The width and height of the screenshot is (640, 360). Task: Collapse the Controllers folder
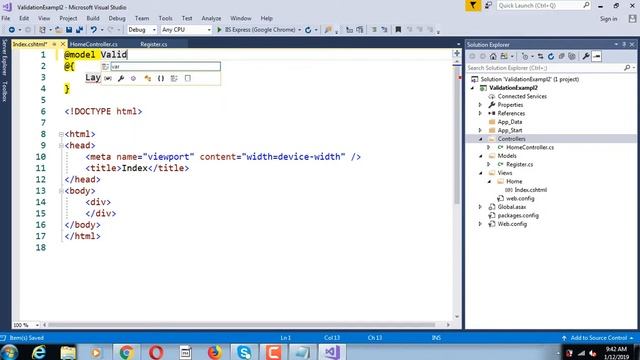point(480,139)
